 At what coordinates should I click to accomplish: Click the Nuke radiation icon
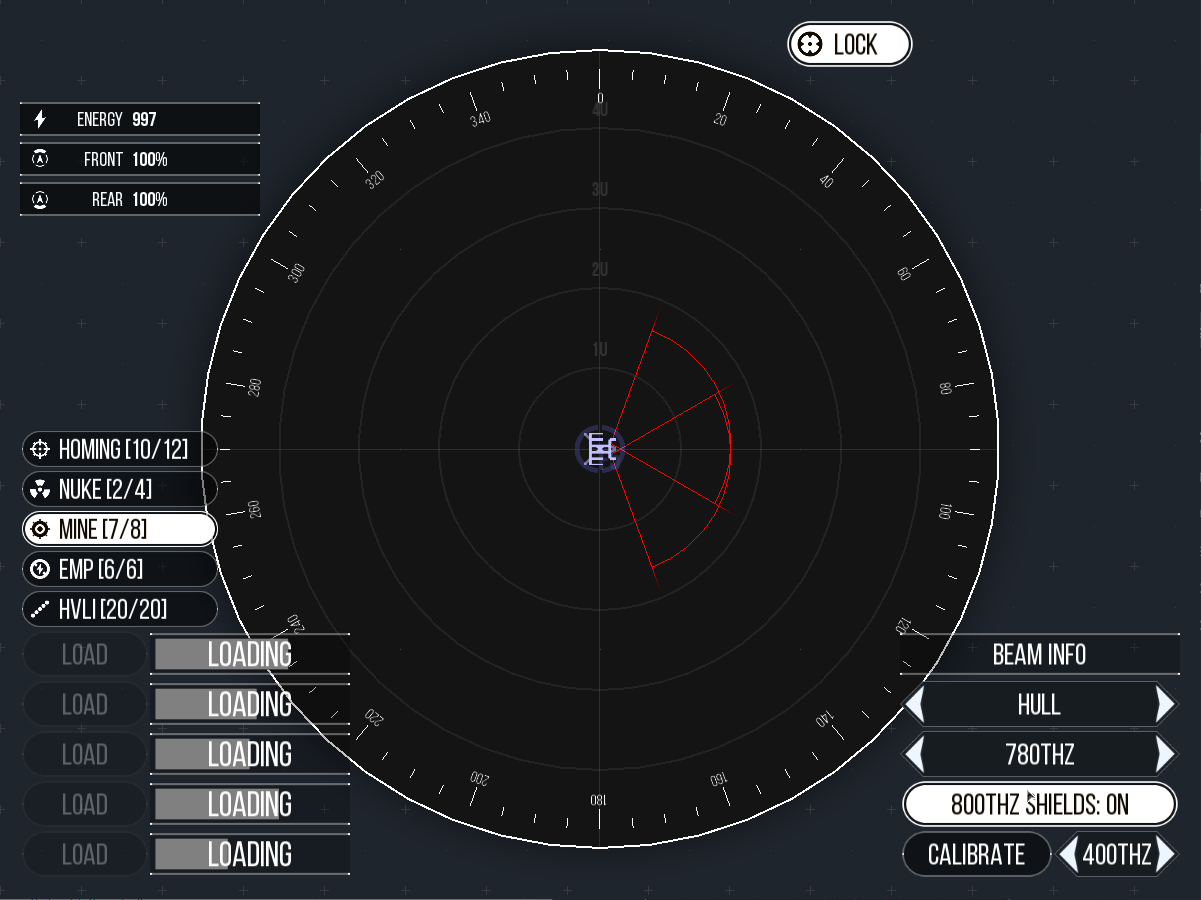coord(39,489)
